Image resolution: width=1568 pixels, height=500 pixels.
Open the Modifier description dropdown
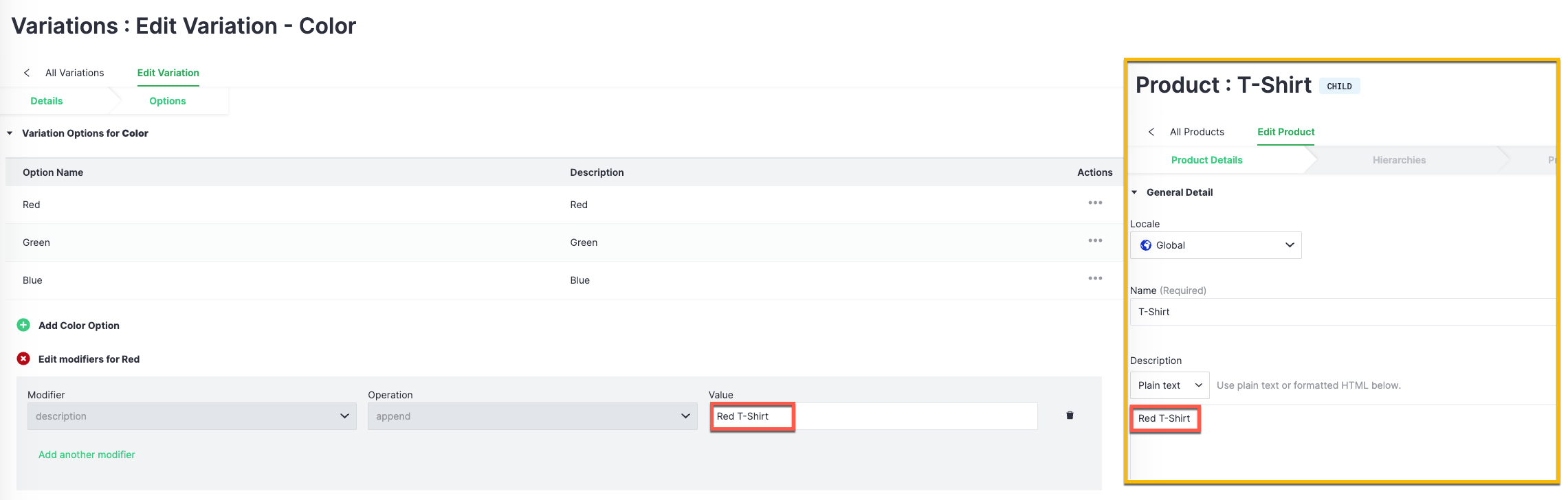click(192, 416)
